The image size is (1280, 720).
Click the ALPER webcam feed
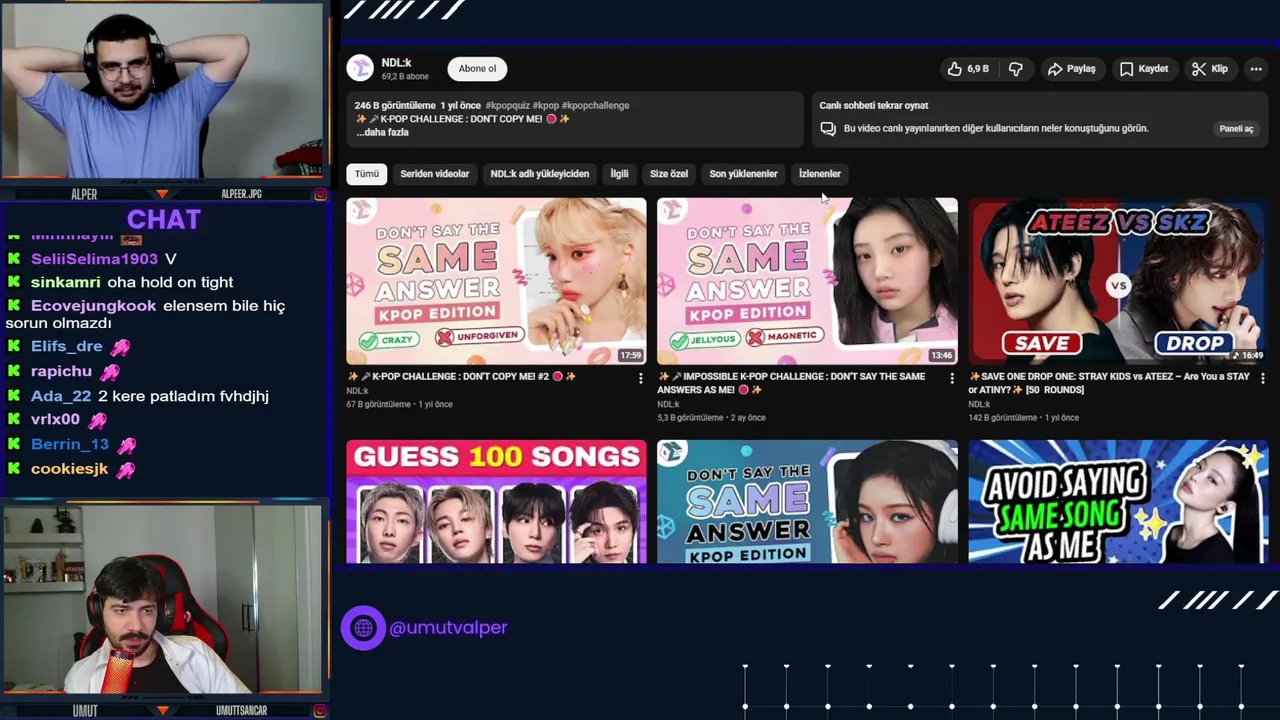pos(163,93)
